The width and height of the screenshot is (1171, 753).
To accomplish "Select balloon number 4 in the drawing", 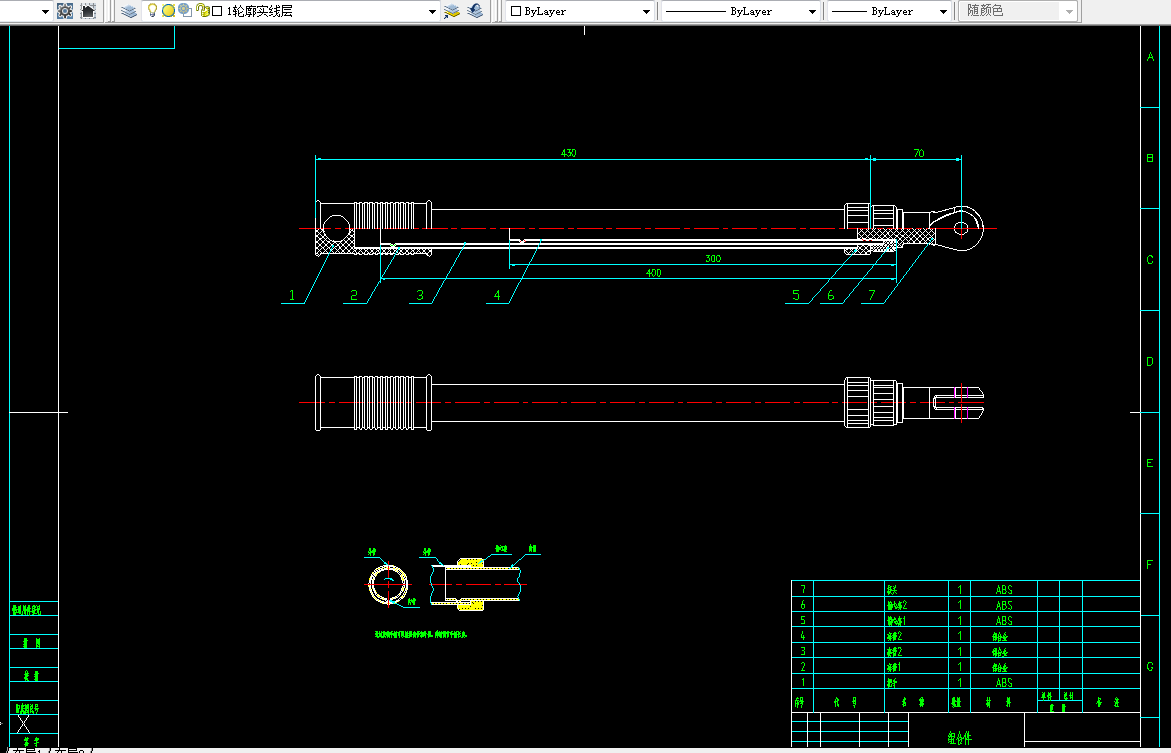I will coord(497,295).
